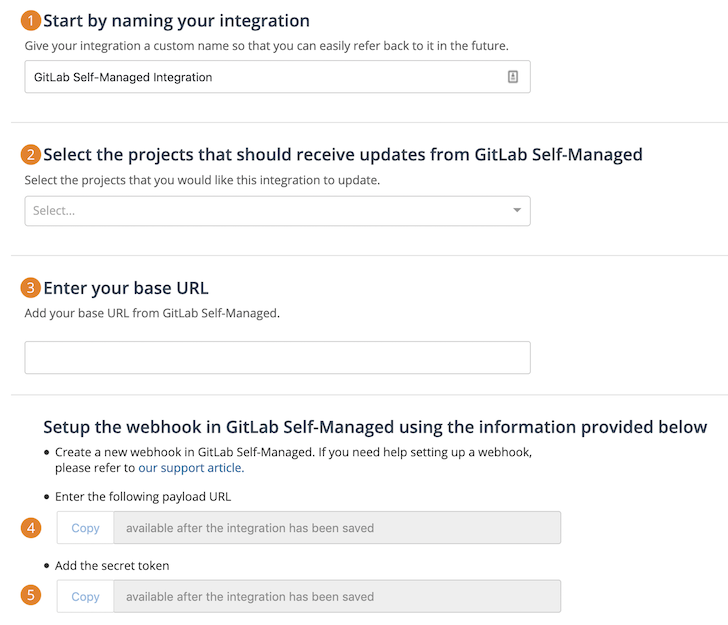The image size is (728, 625).
Task: Click the orange step 1 badge
Action: (x=32, y=20)
